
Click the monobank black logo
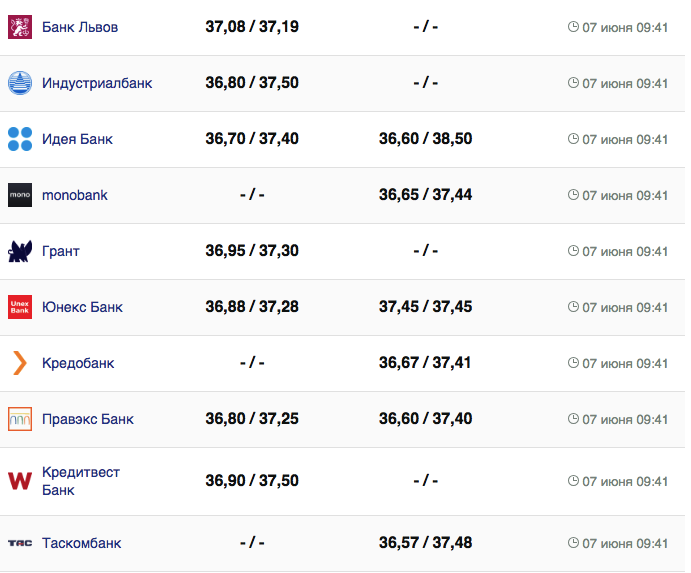[x=20, y=195]
